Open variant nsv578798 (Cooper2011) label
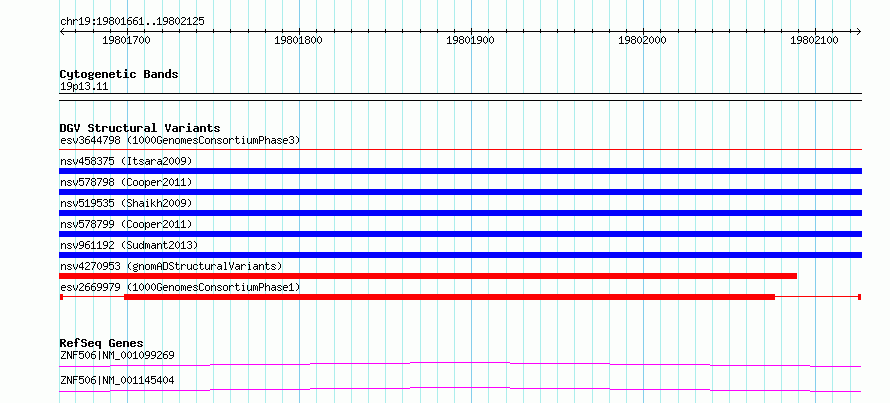Image resolution: width=890 pixels, height=403 pixels. pyautogui.click(x=126, y=182)
